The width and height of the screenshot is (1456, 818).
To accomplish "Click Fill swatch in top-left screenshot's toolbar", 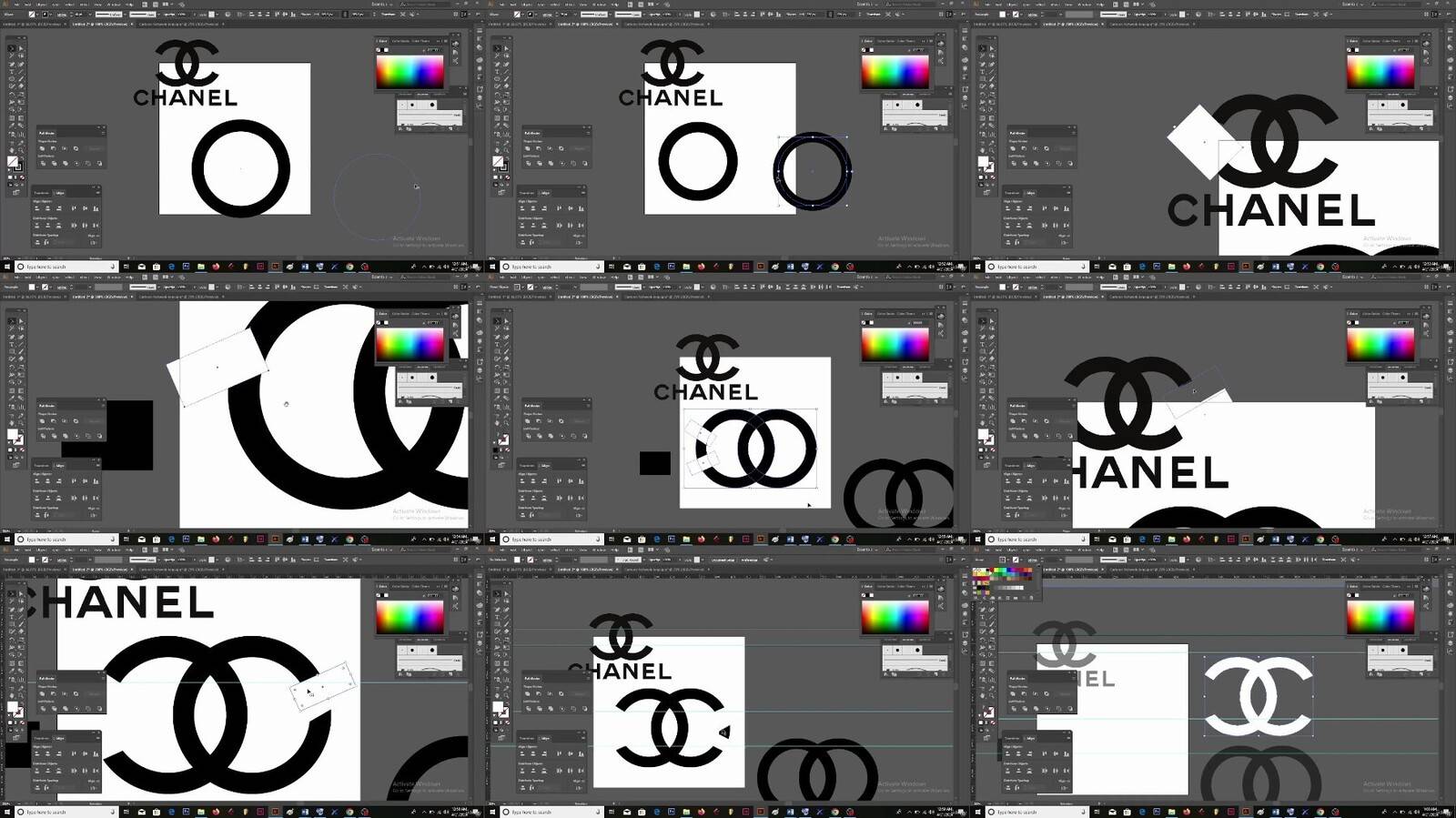I will [13, 161].
